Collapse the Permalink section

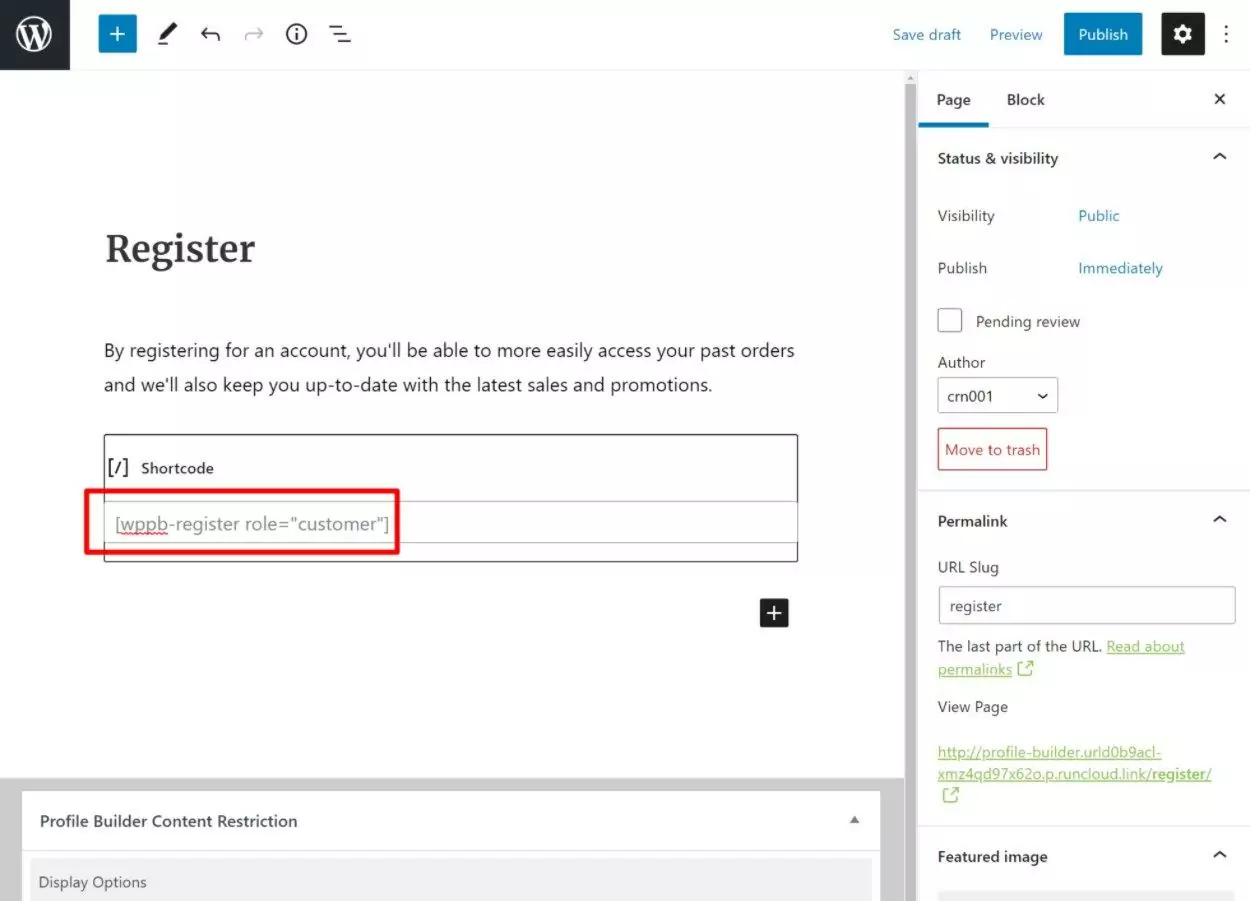1219,521
